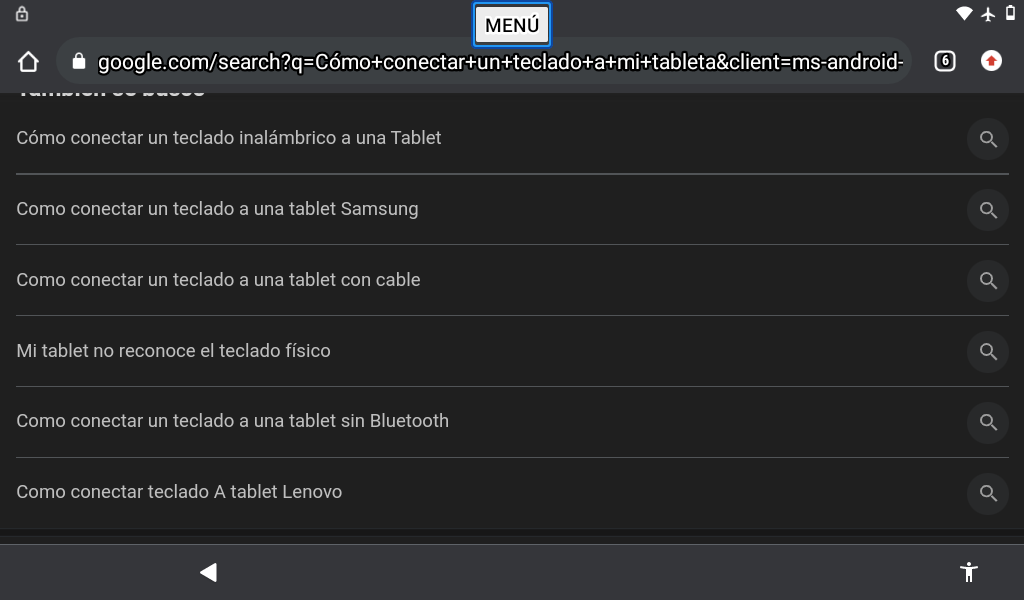
Task: Open 'Como conectar un teclado a una tablet Samsung'
Action: pos(217,209)
